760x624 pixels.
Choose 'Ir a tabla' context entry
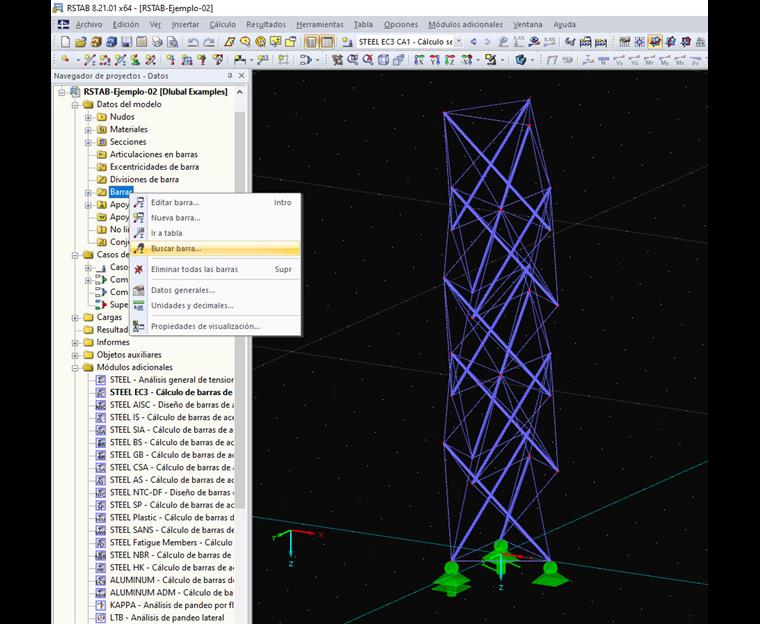[216, 233]
